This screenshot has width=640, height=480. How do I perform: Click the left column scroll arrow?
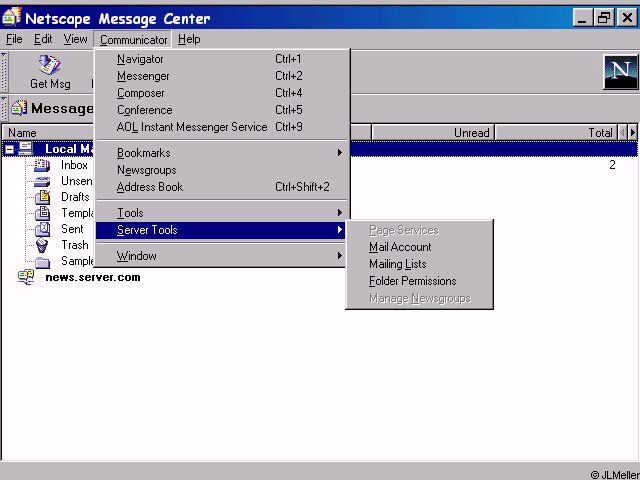622,132
